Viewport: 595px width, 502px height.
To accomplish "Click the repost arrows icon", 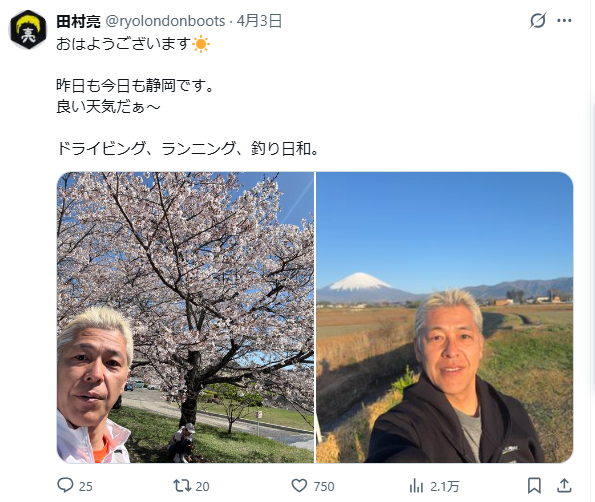I will coord(182,486).
